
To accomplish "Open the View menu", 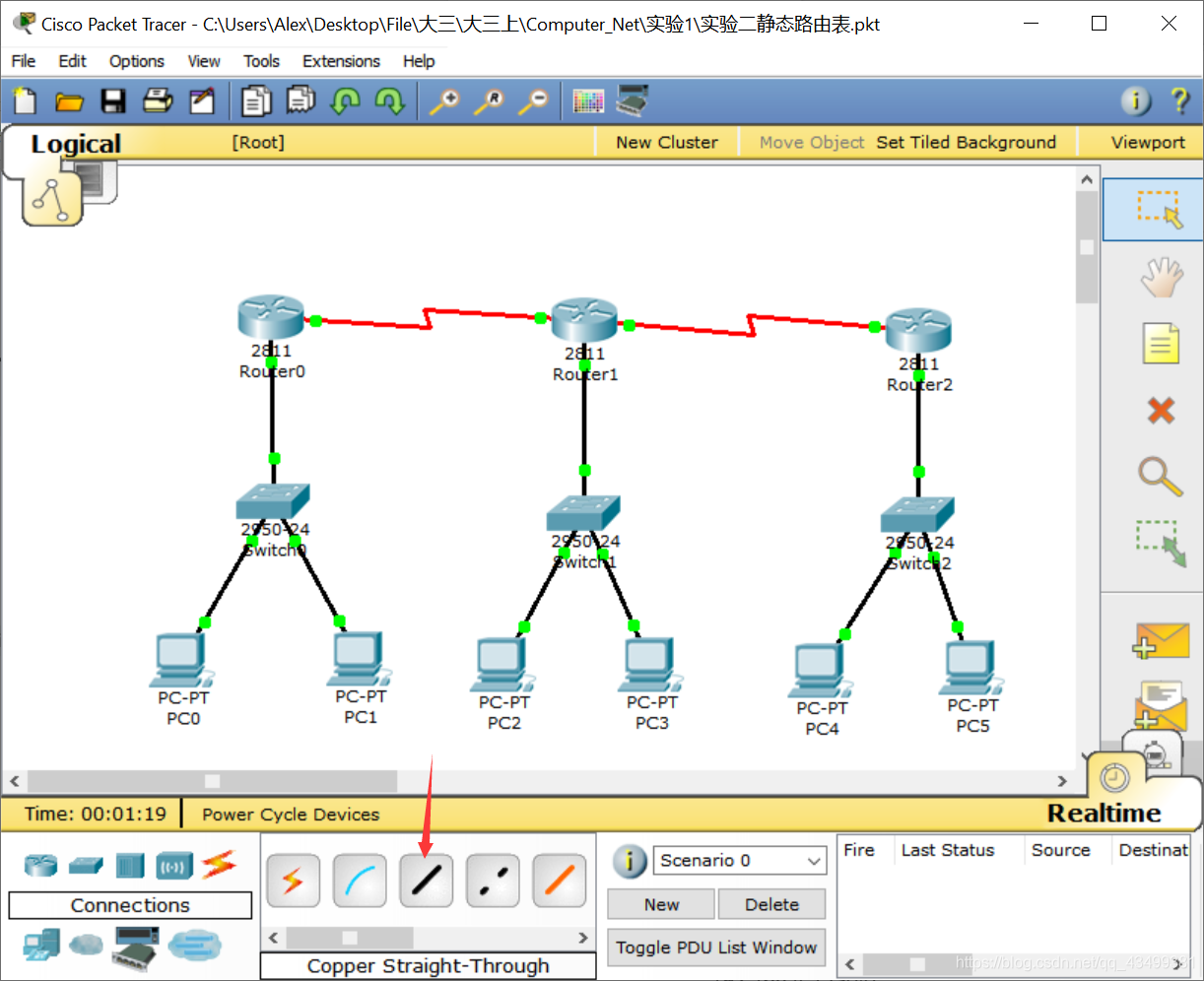I will tap(204, 61).
